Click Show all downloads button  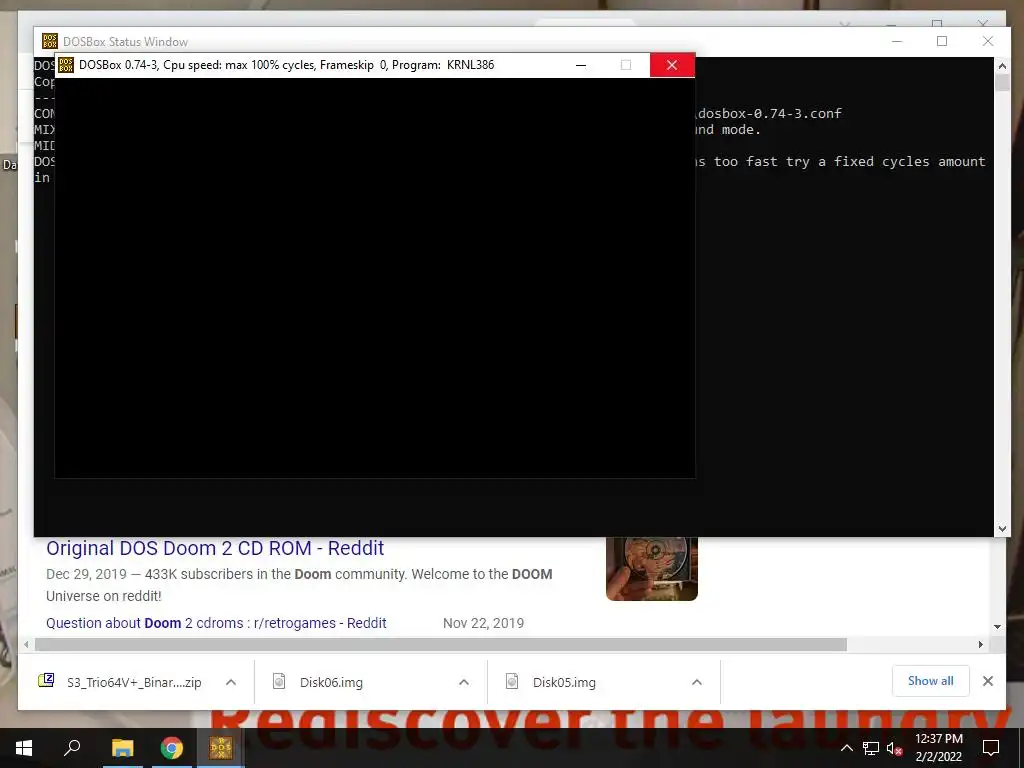pos(931,681)
